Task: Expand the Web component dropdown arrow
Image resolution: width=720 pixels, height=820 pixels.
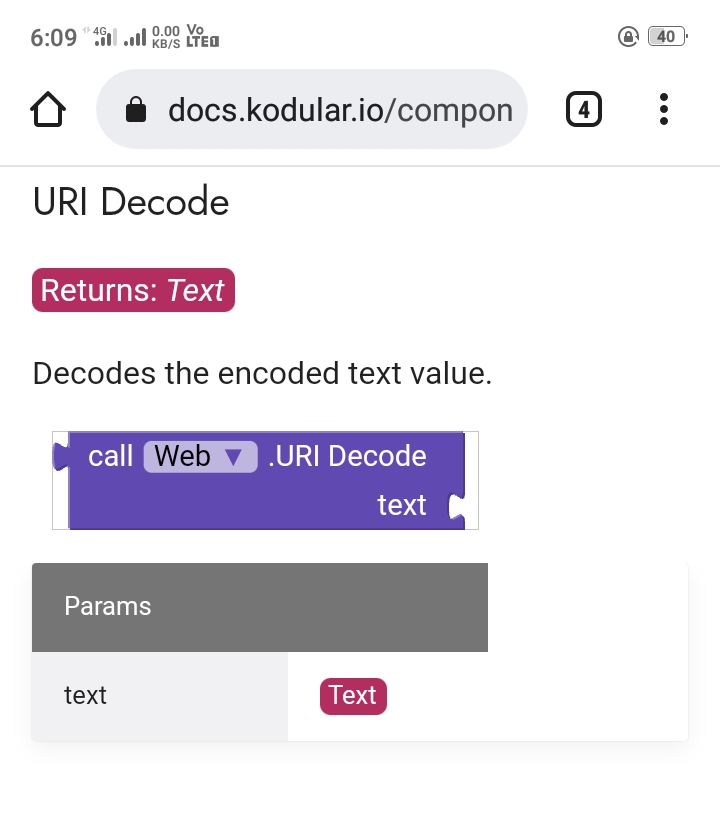Action: pos(234,457)
